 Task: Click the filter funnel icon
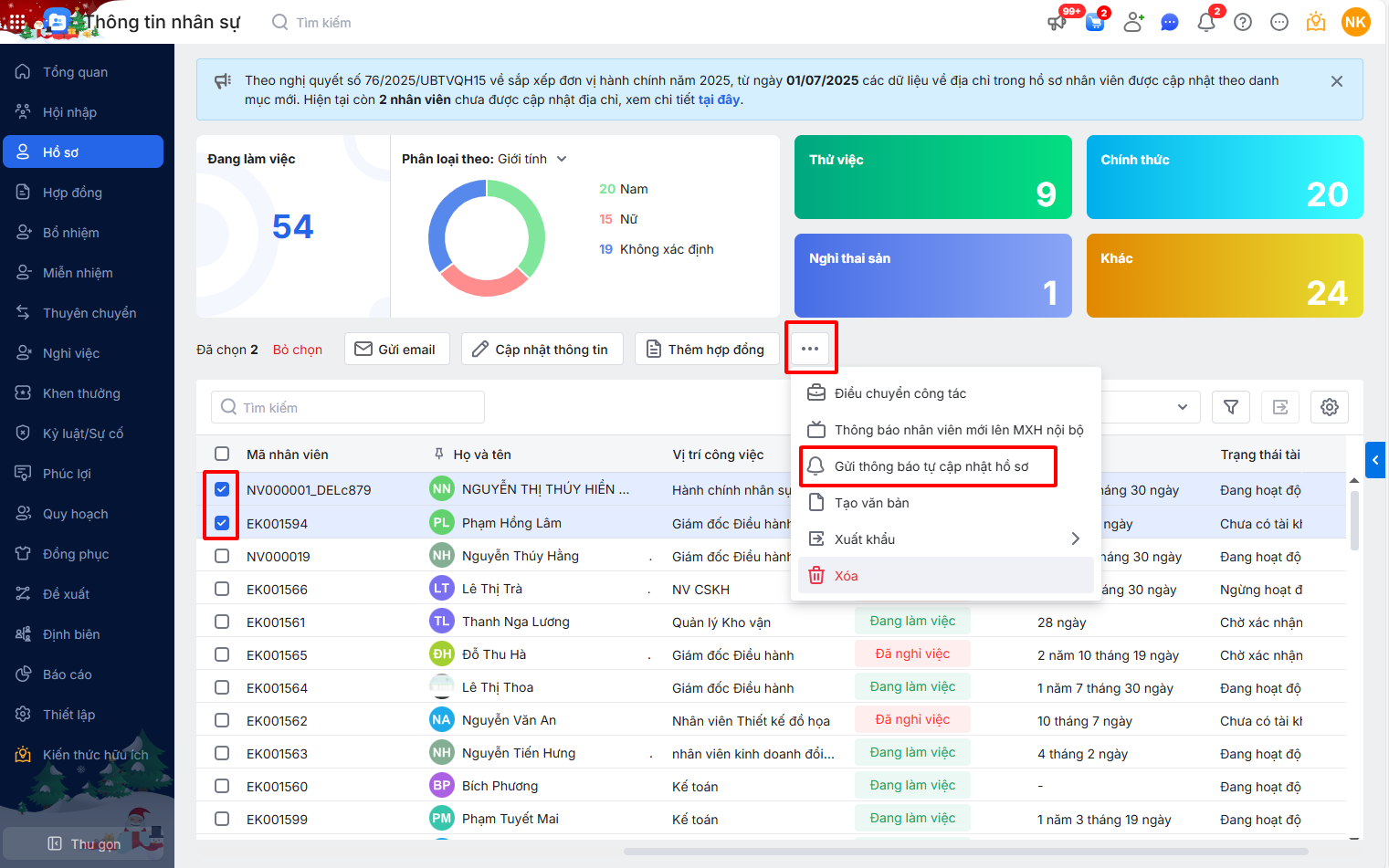click(x=1231, y=407)
